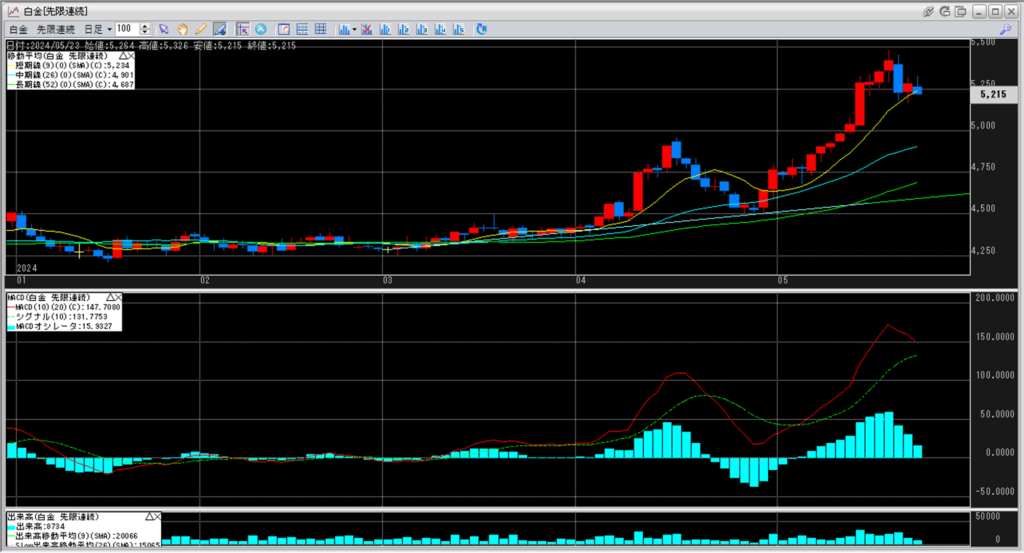This screenshot has width=1024, height=553.
Task: Click the bar count field showing 100
Action: 127,29
